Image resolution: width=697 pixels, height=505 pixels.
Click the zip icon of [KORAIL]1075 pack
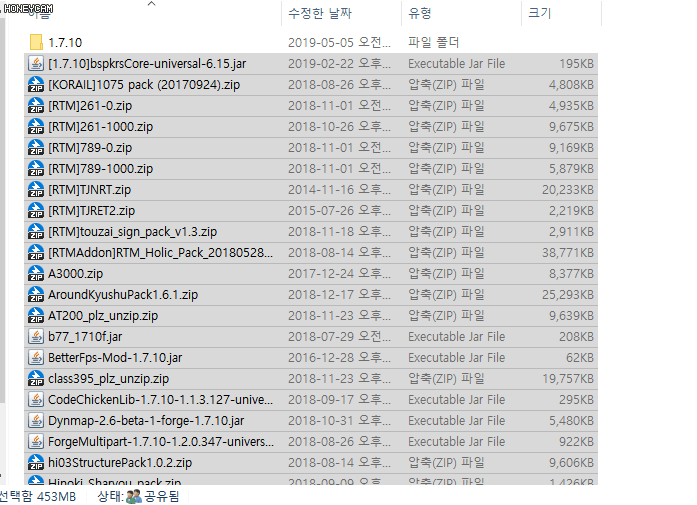click(36, 84)
